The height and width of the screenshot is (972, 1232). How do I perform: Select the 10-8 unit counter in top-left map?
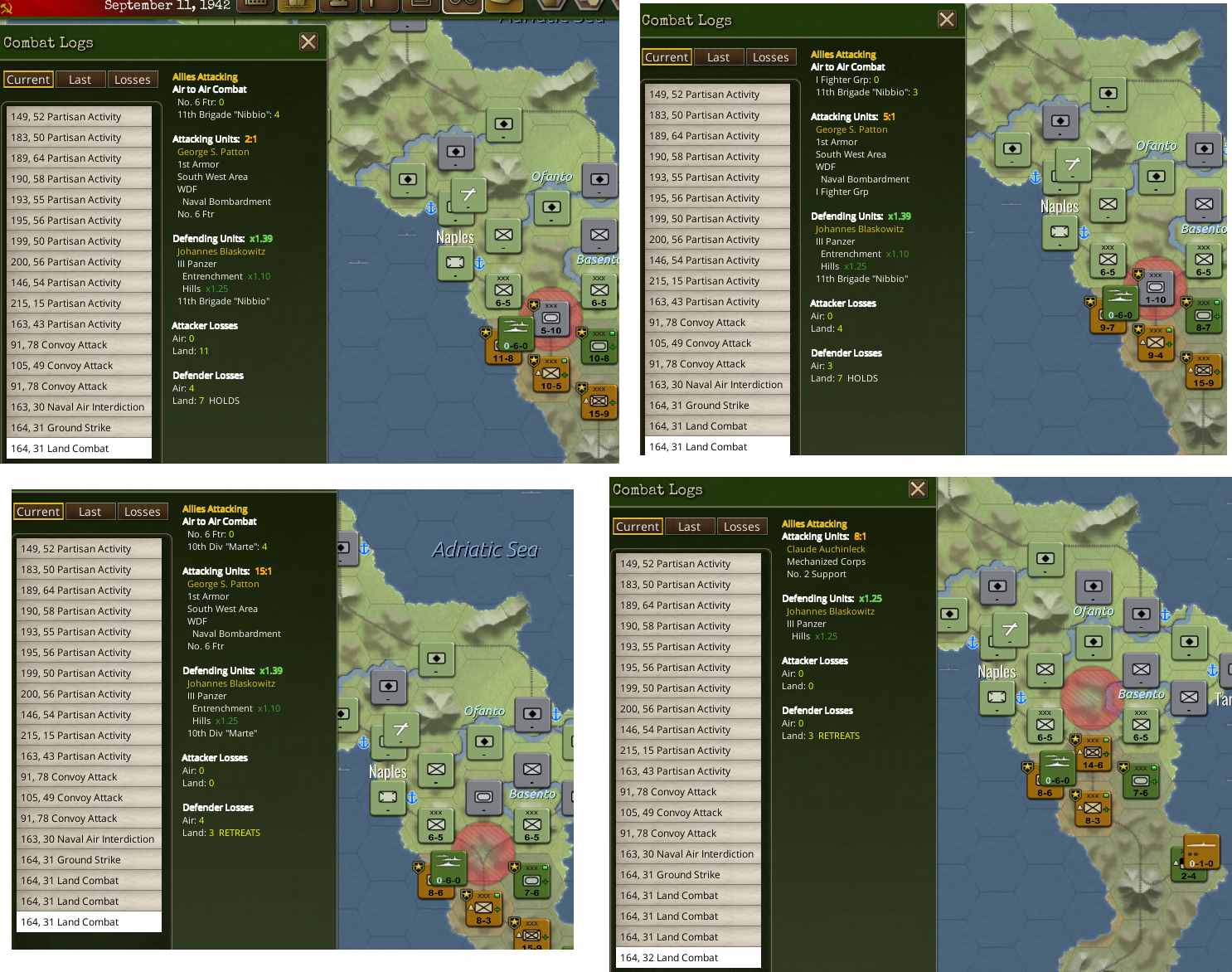pos(599,347)
